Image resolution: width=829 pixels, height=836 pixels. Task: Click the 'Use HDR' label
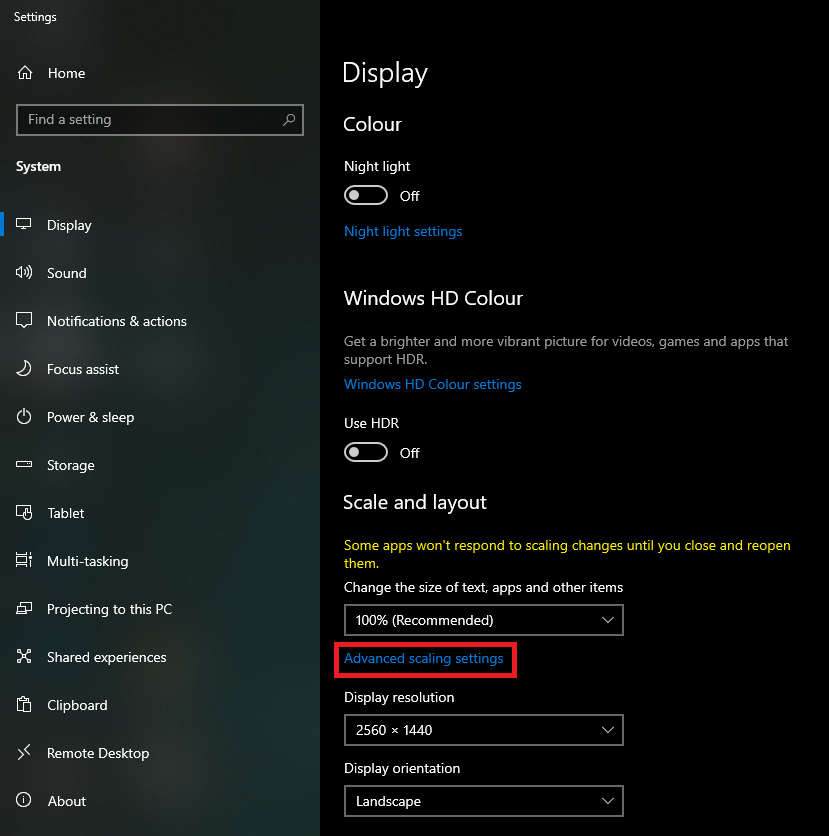click(x=372, y=423)
